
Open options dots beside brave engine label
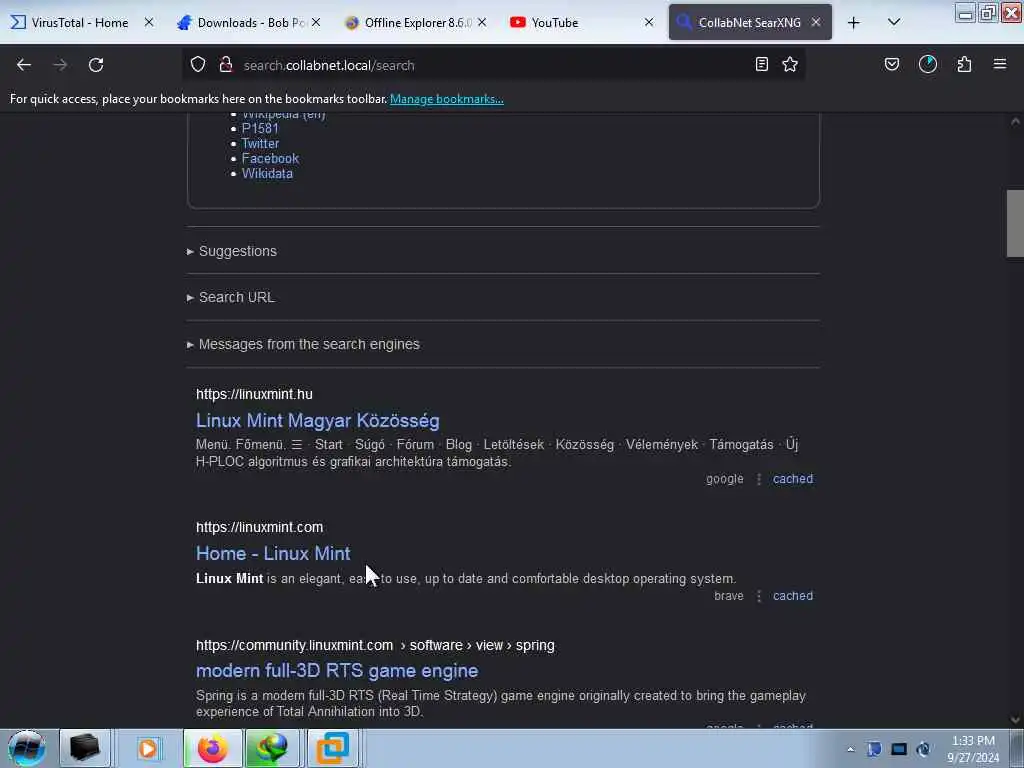pos(759,596)
